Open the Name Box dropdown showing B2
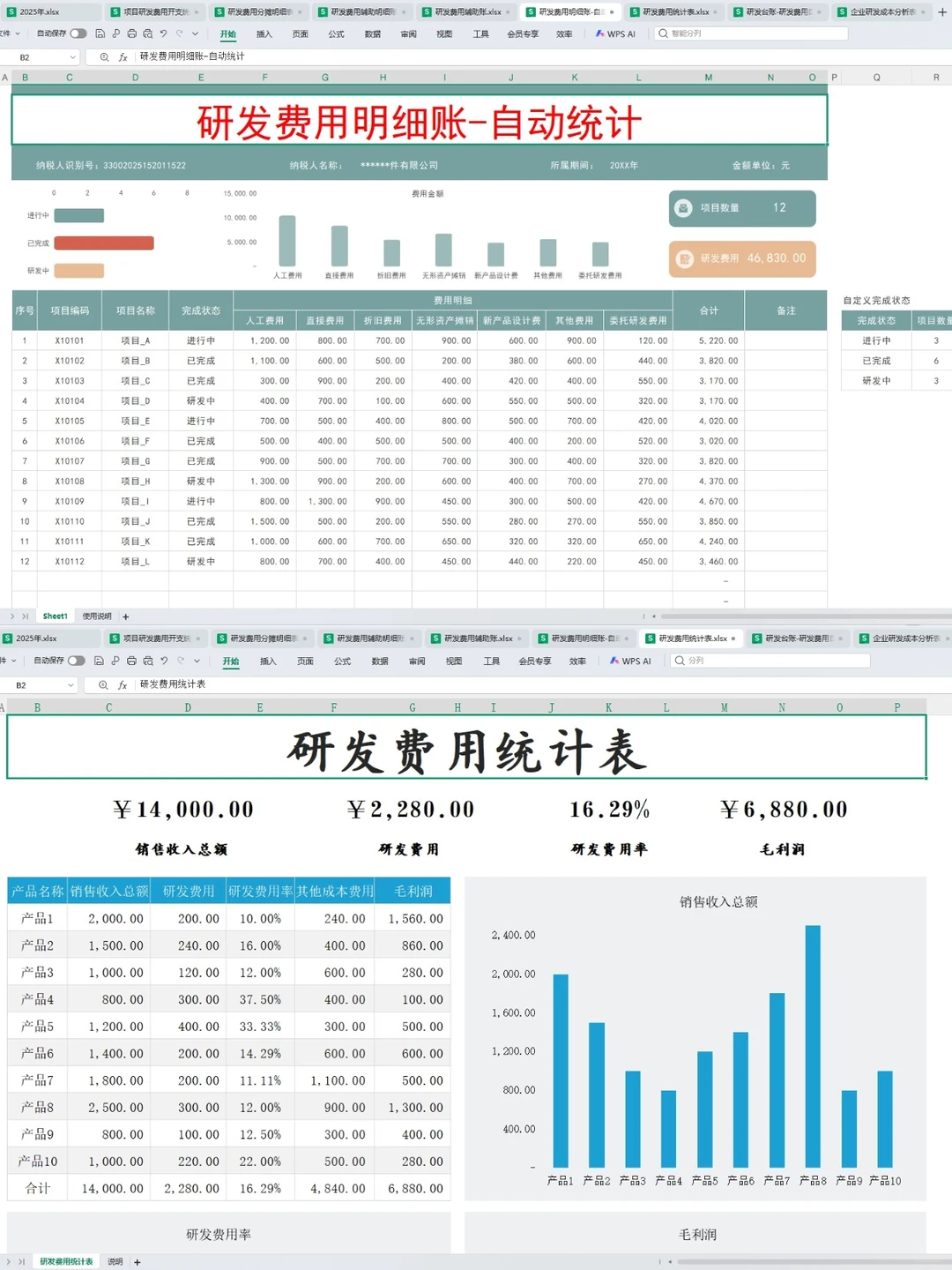 [x=72, y=56]
